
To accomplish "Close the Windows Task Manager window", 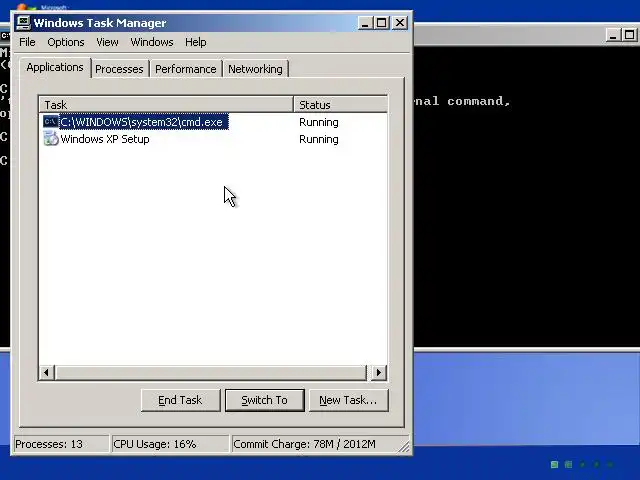I will [400, 23].
